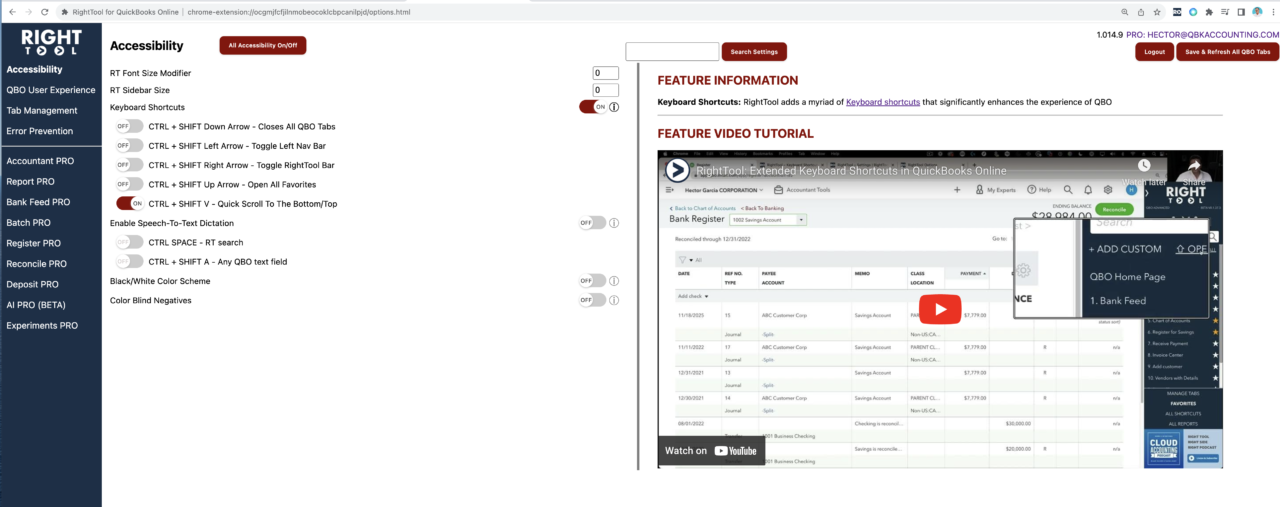The height and width of the screenshot is (507, 1280).
Task: Open Deposit PRO section
Action: tap(33, 285)
